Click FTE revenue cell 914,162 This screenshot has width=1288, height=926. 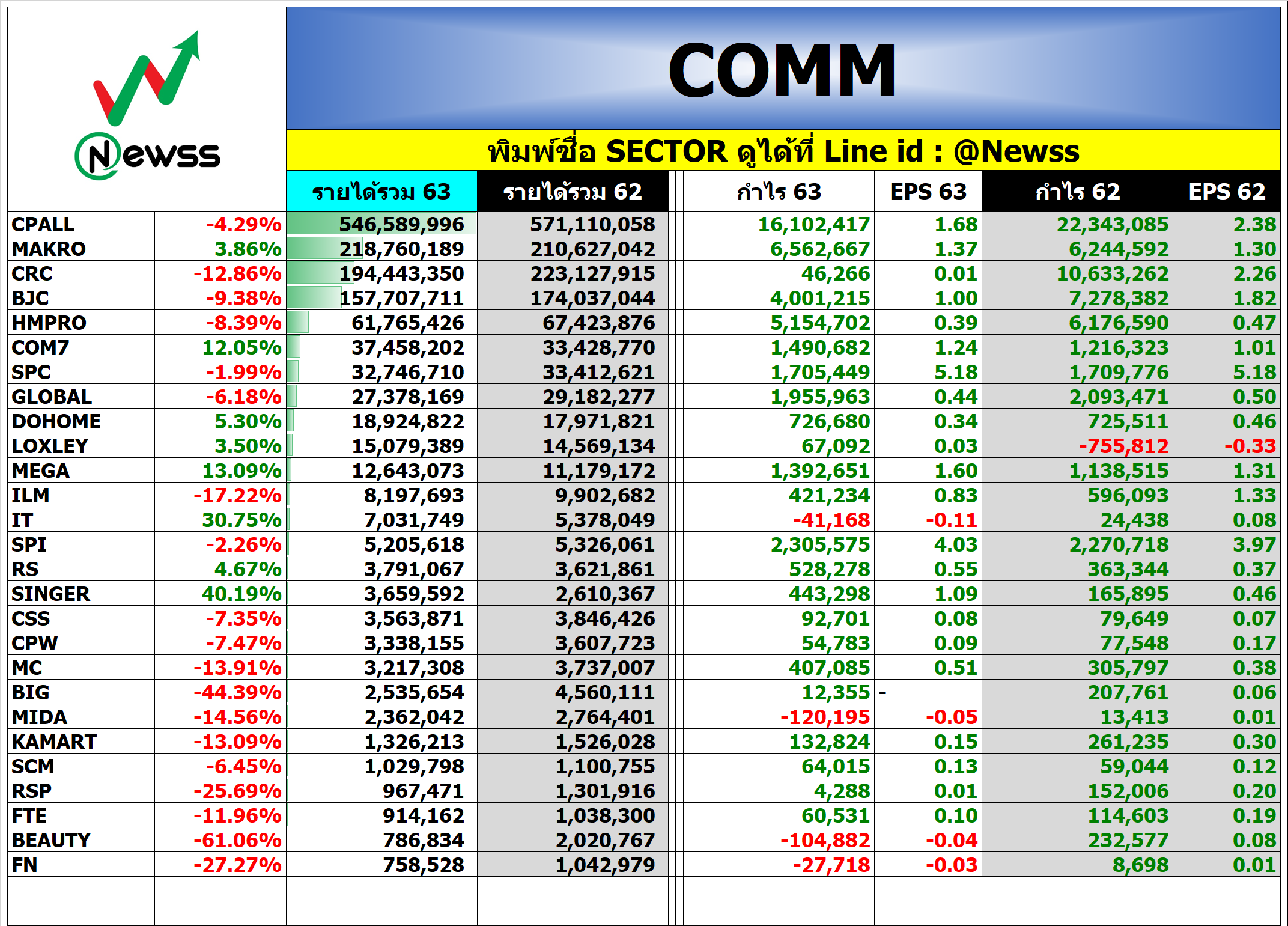[x=381, y=815]
